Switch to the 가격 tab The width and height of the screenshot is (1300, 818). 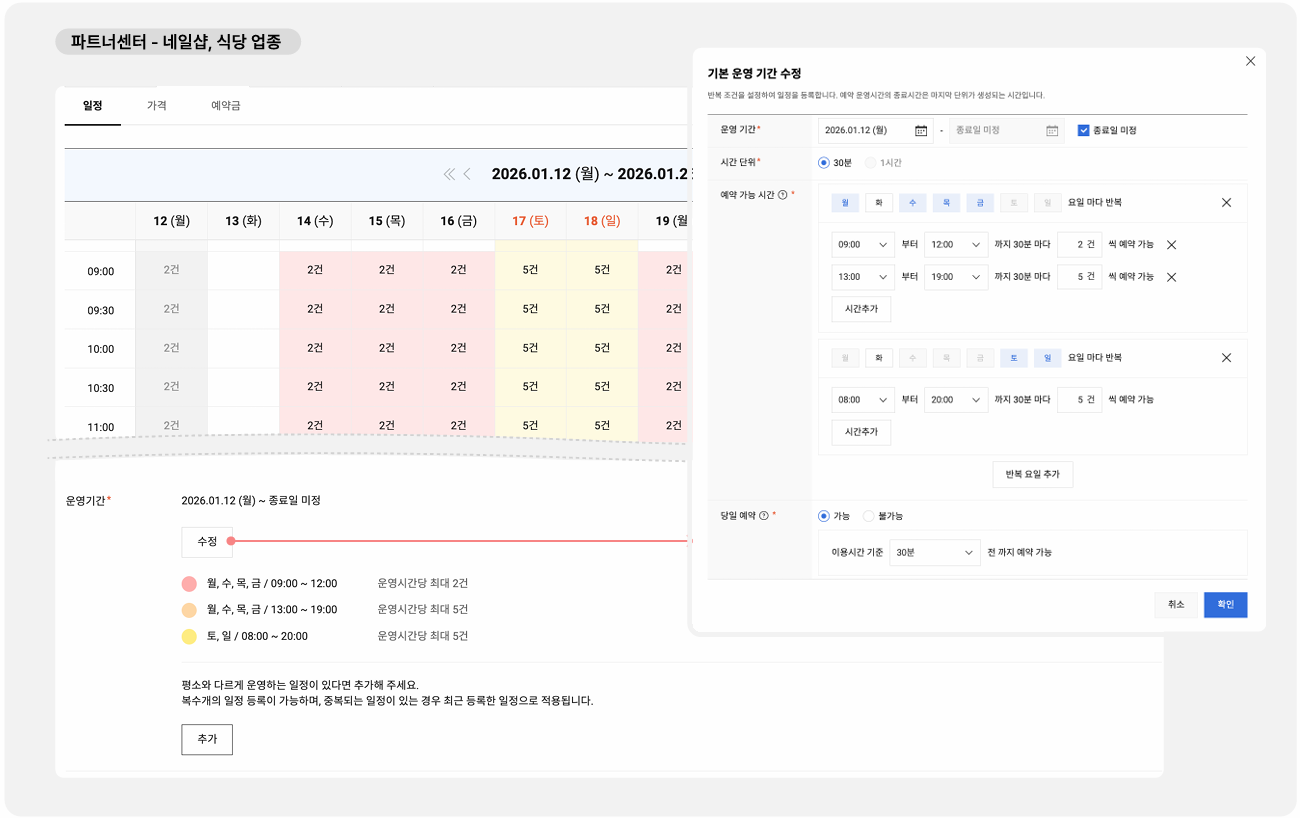click(x=157, y=106)
